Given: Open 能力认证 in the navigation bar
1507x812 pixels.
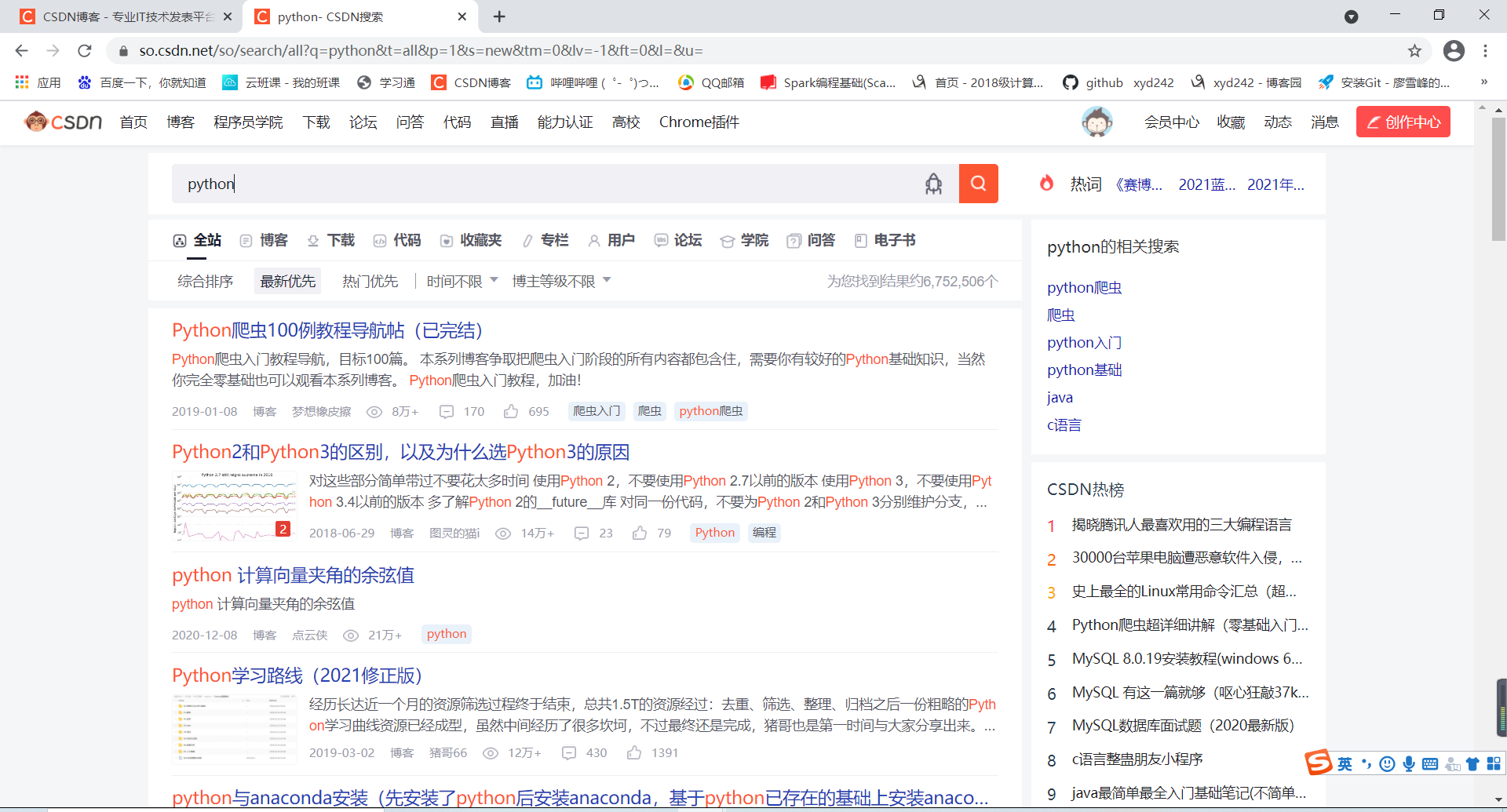Looking at the screenshot, I should click(565, 122).
